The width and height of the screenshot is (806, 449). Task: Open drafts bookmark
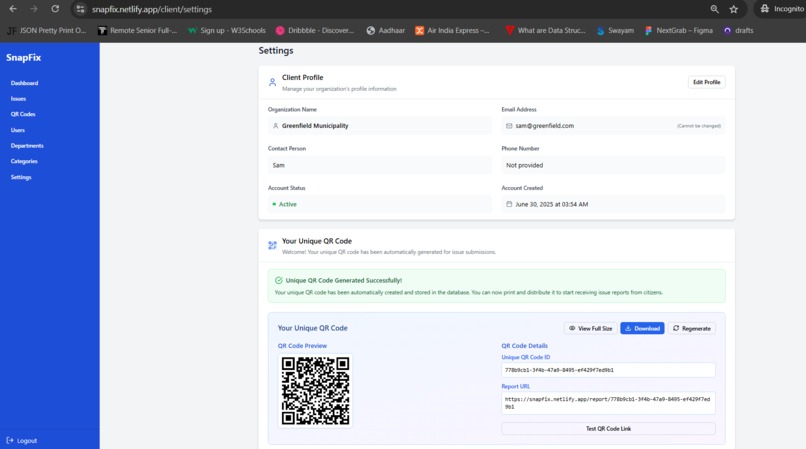click(x=739, y=30)
